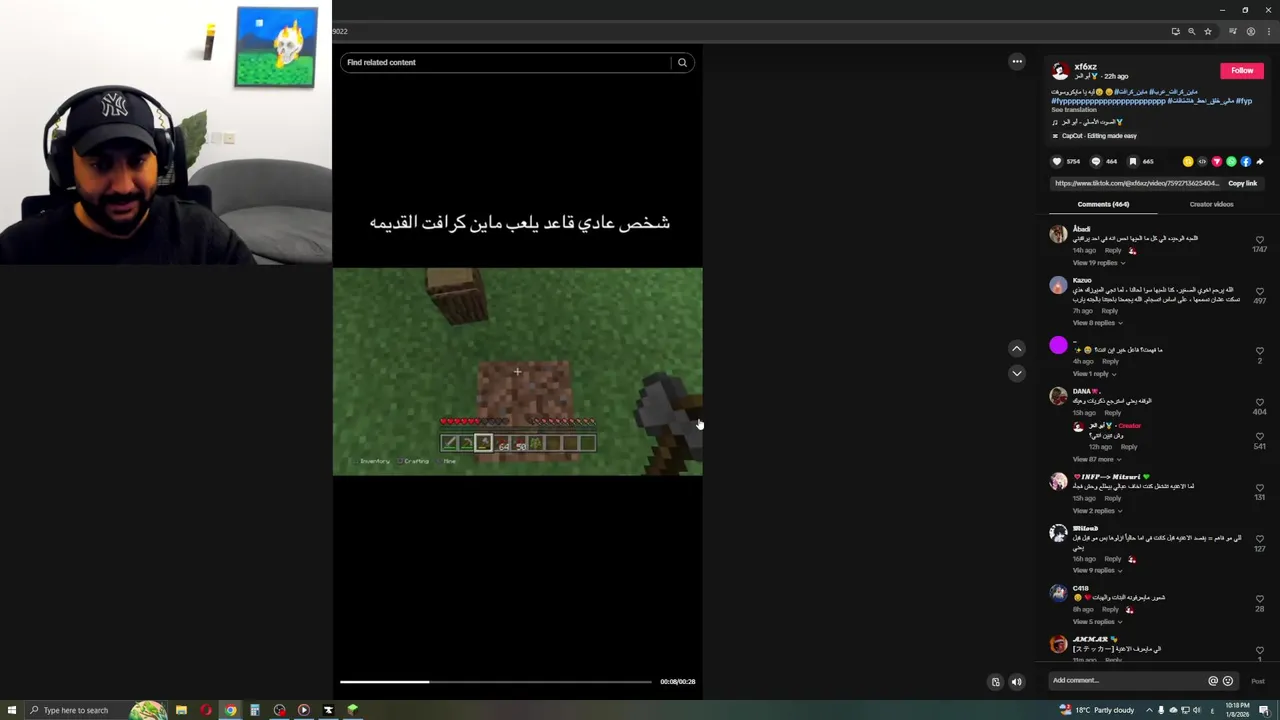The width and height of the screenshot is (1280, 720).
Task: Click the Follow button
Action: point(1242,71)
